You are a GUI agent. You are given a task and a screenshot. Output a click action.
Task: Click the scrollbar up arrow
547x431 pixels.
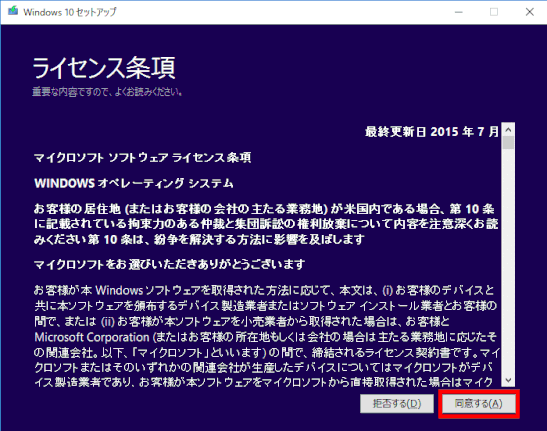pyautogui.click(x=508, y=129)
